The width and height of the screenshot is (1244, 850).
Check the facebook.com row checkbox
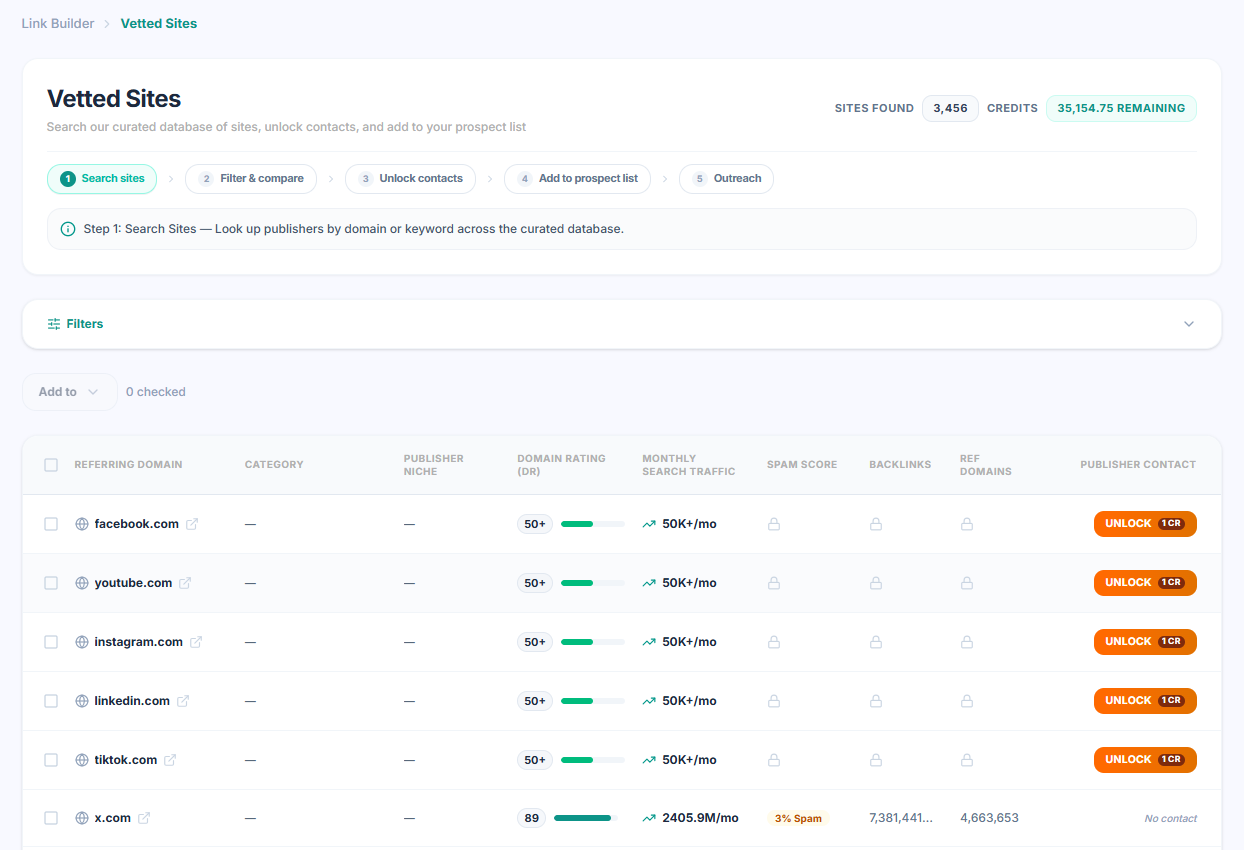pyautogui.click(x=51, y=524)
